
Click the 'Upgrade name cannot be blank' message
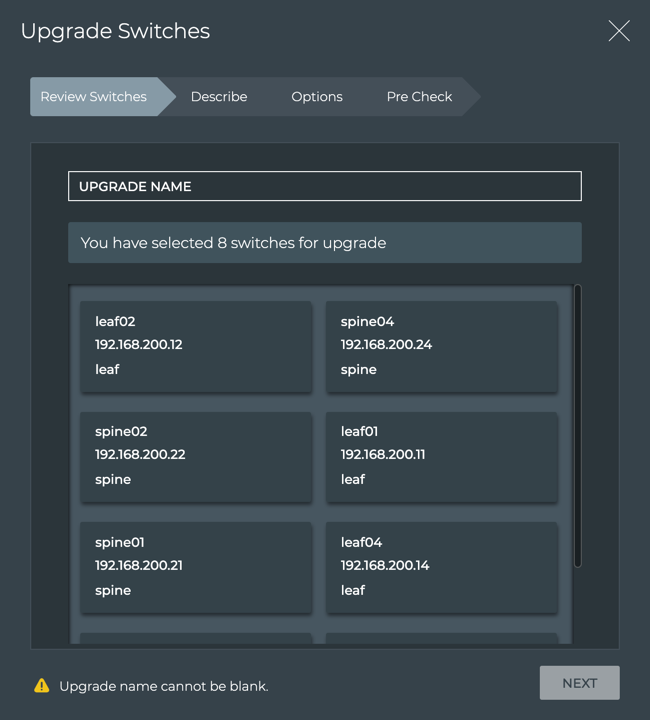[164, 686]
